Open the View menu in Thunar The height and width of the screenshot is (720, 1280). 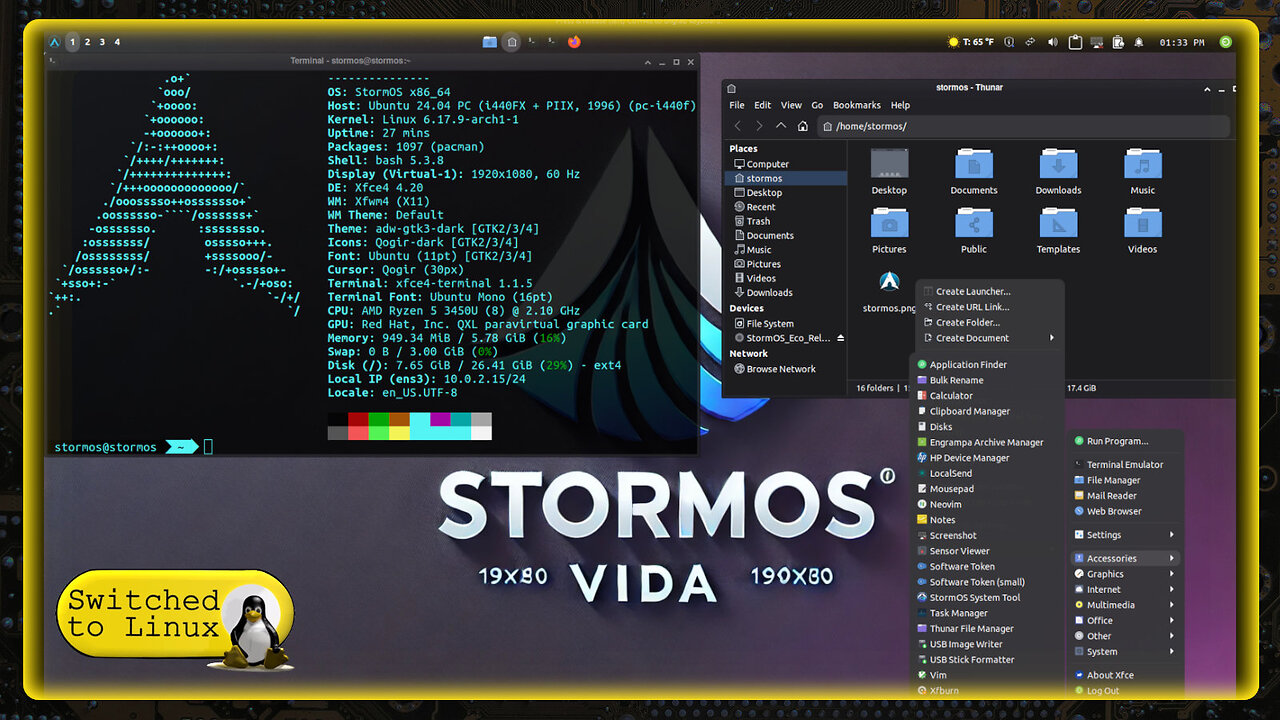point(791,105)
